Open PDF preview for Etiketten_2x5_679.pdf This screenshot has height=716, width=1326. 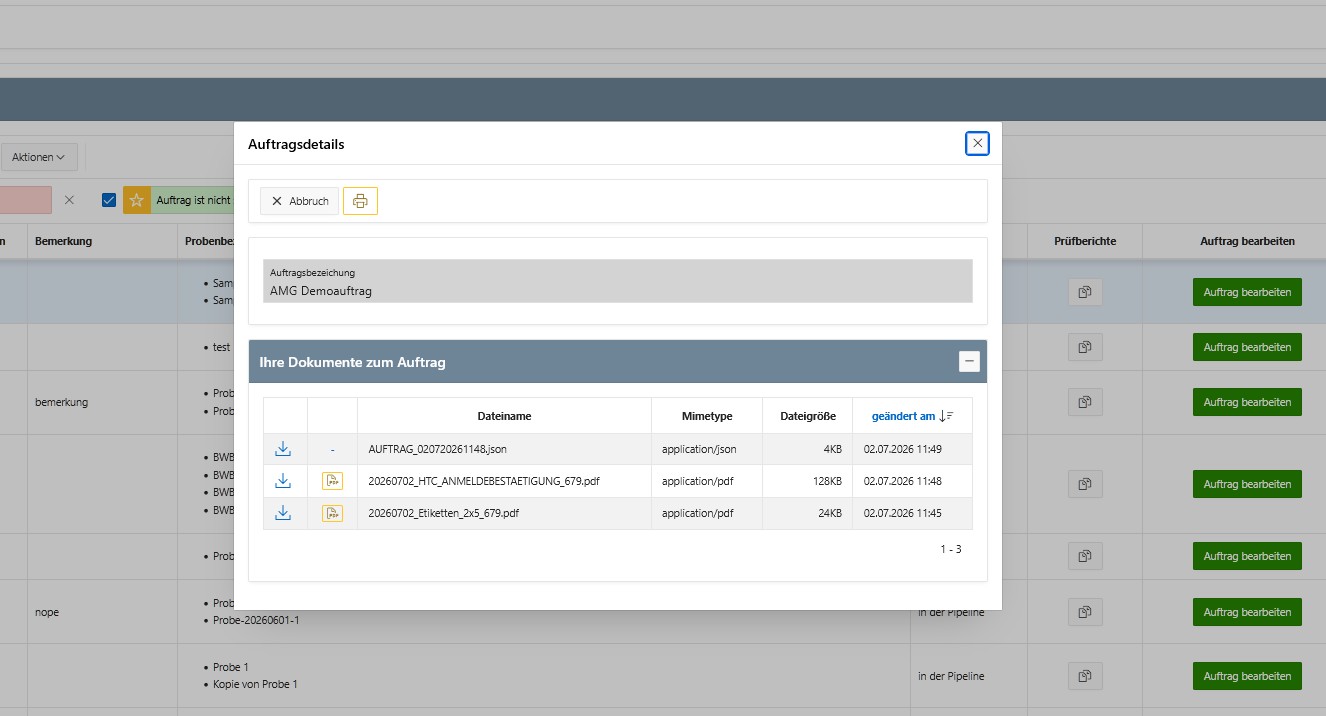click(332, 513)
